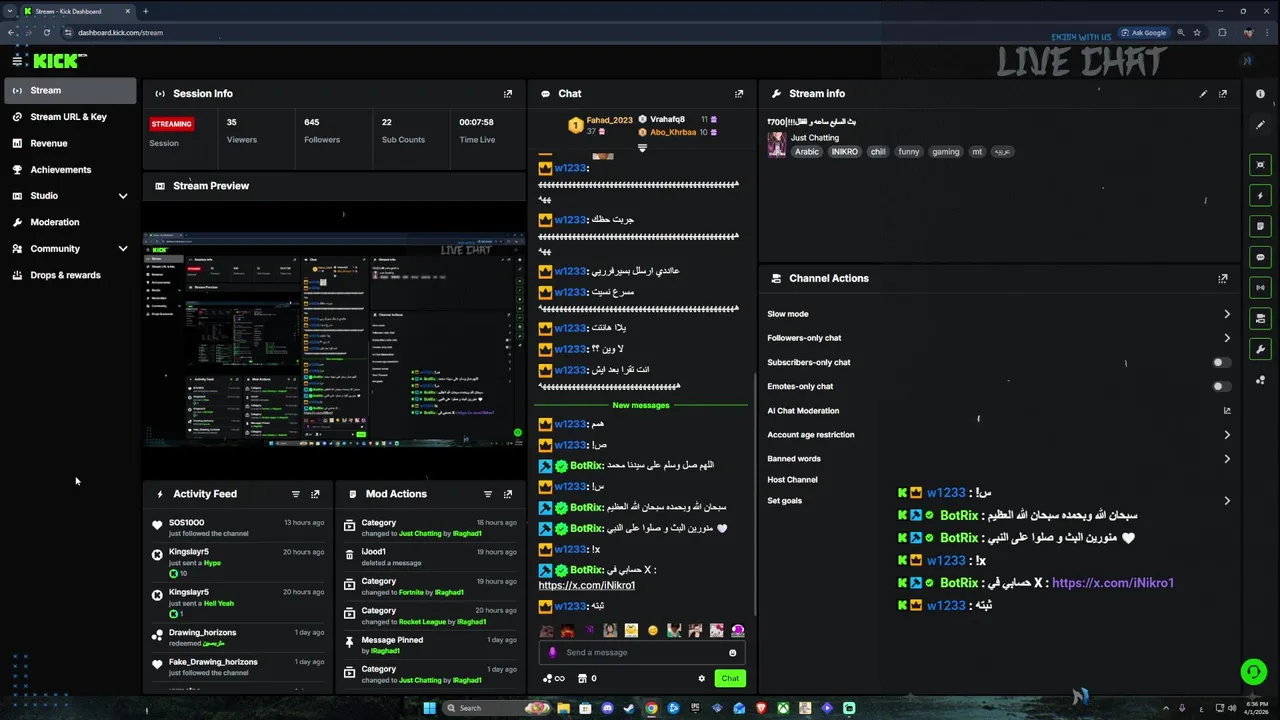Screen dimensions: 1280x720
Task: Click the pencil icon in right sidebar
Action: (1260, 125)
